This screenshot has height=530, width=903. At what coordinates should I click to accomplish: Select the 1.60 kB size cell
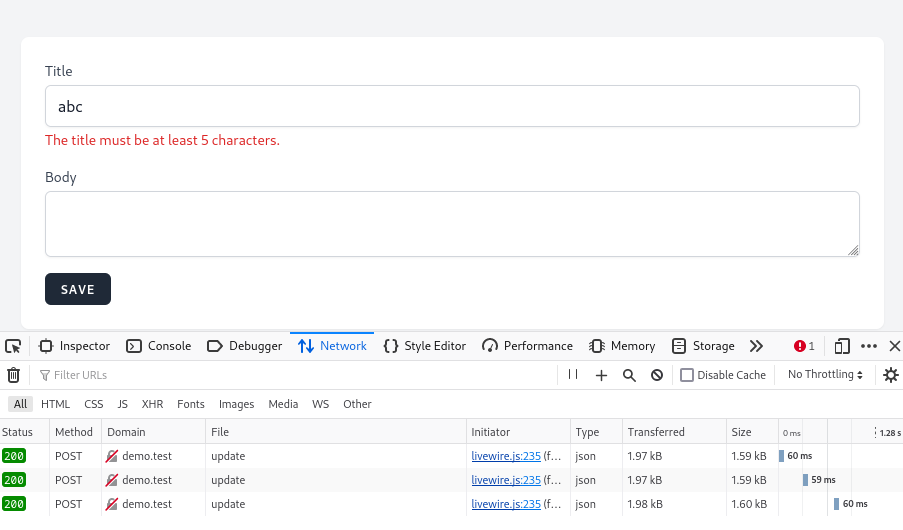(749, 504)
